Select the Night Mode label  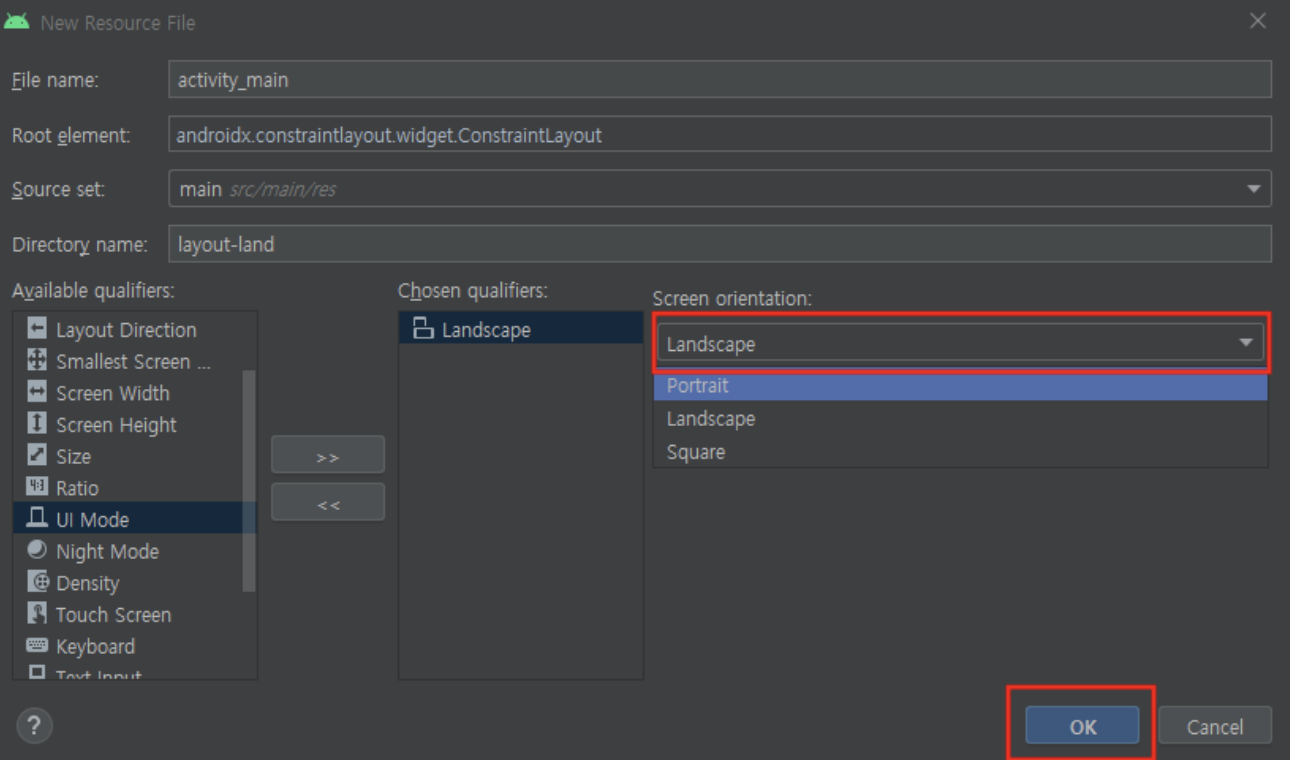tap(107, 552)
